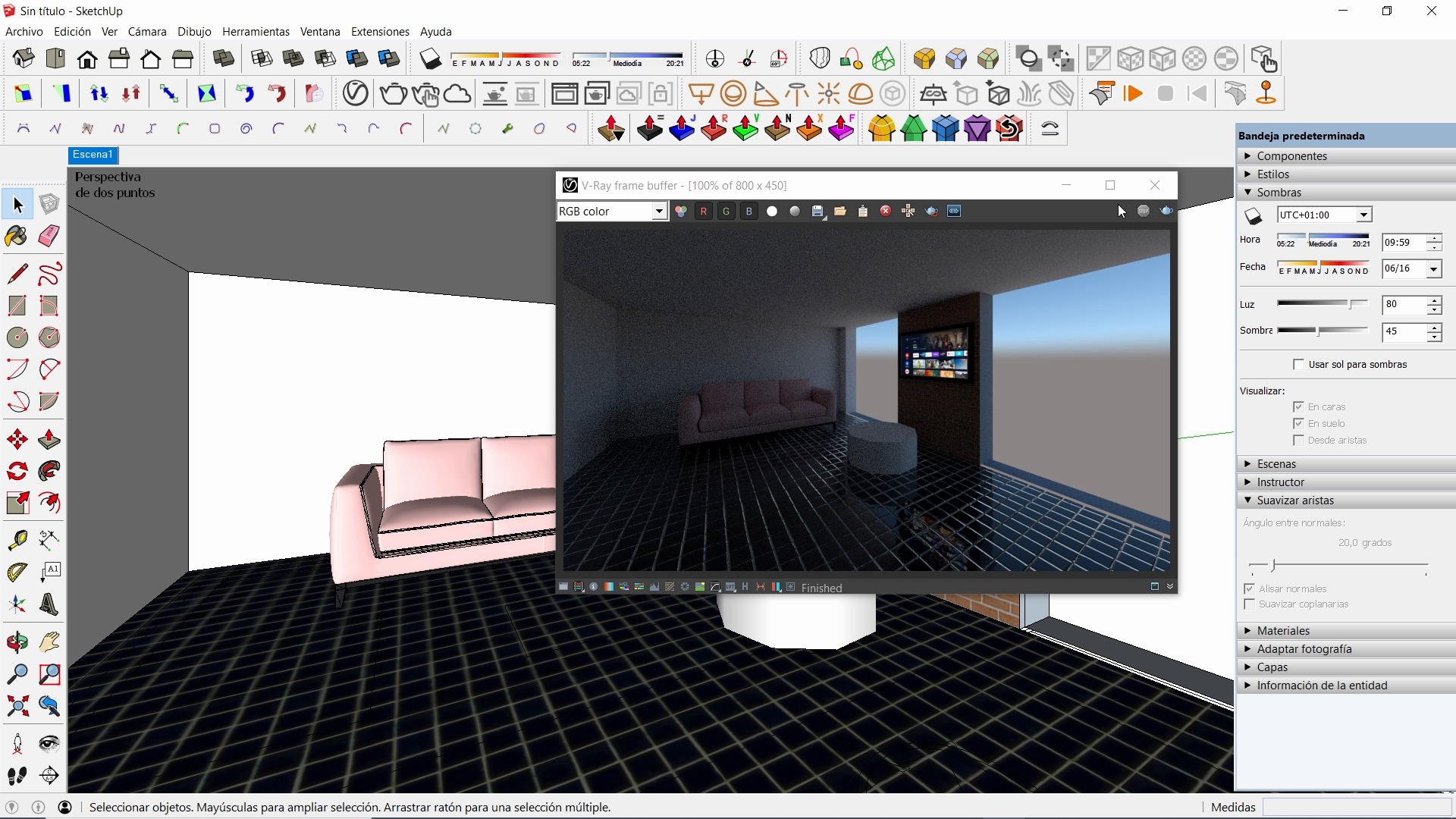The width and height of the screenshot is (1456, 819).
Task: Open the Walk footprints tool
Action: coord(17,776)
